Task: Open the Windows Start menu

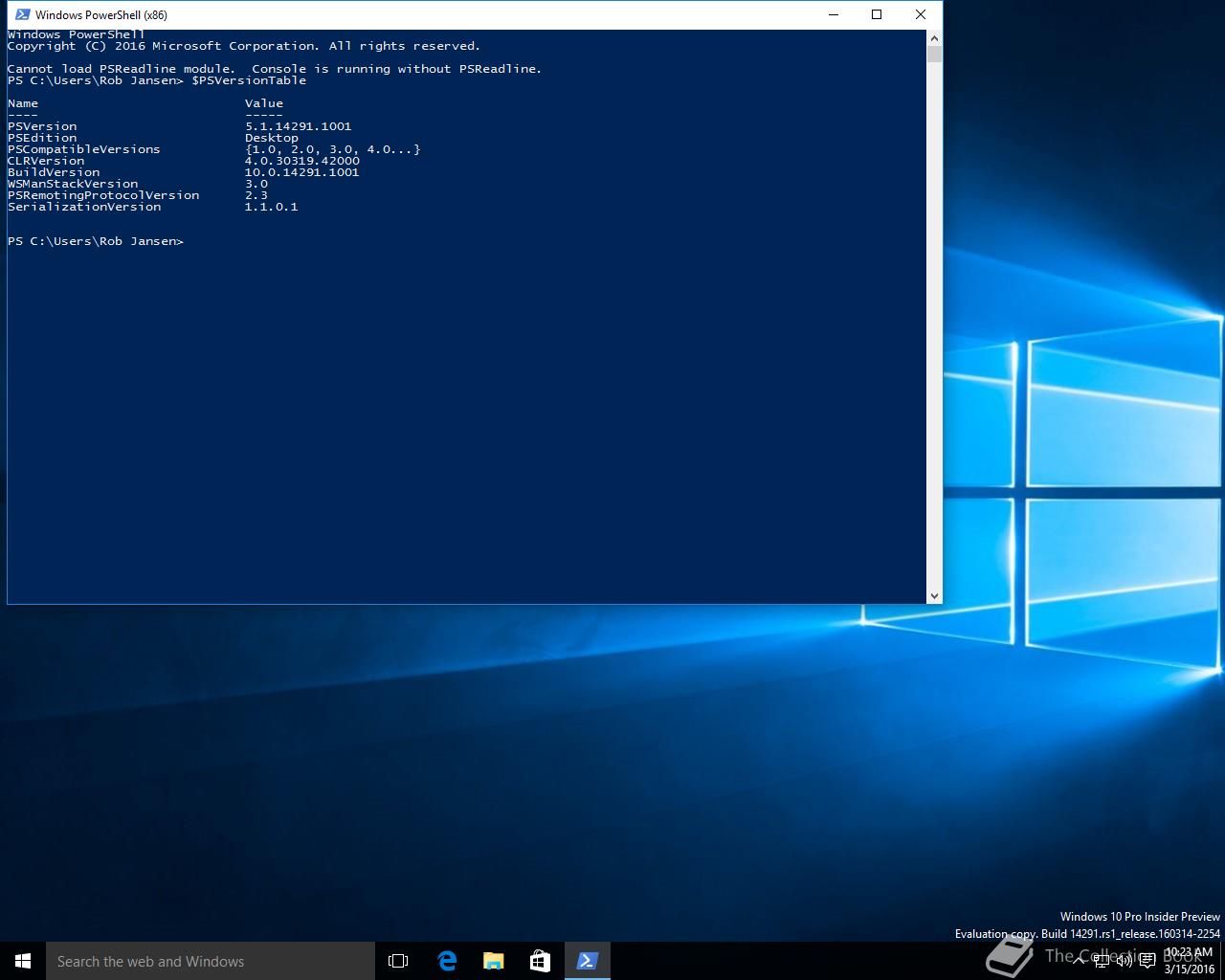Action: 23,961
